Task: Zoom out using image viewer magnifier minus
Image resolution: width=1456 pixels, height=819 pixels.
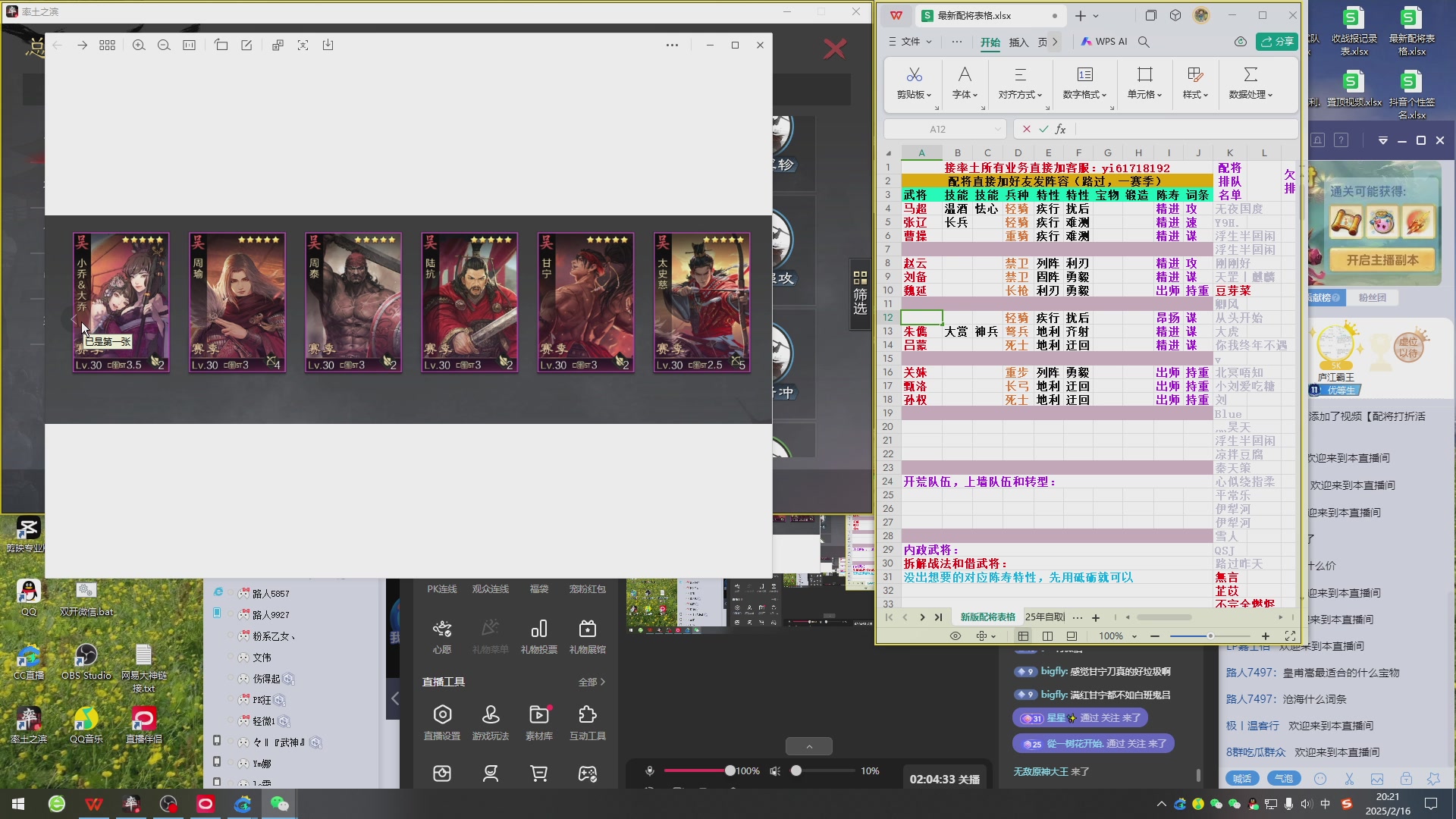Action: 164,45
